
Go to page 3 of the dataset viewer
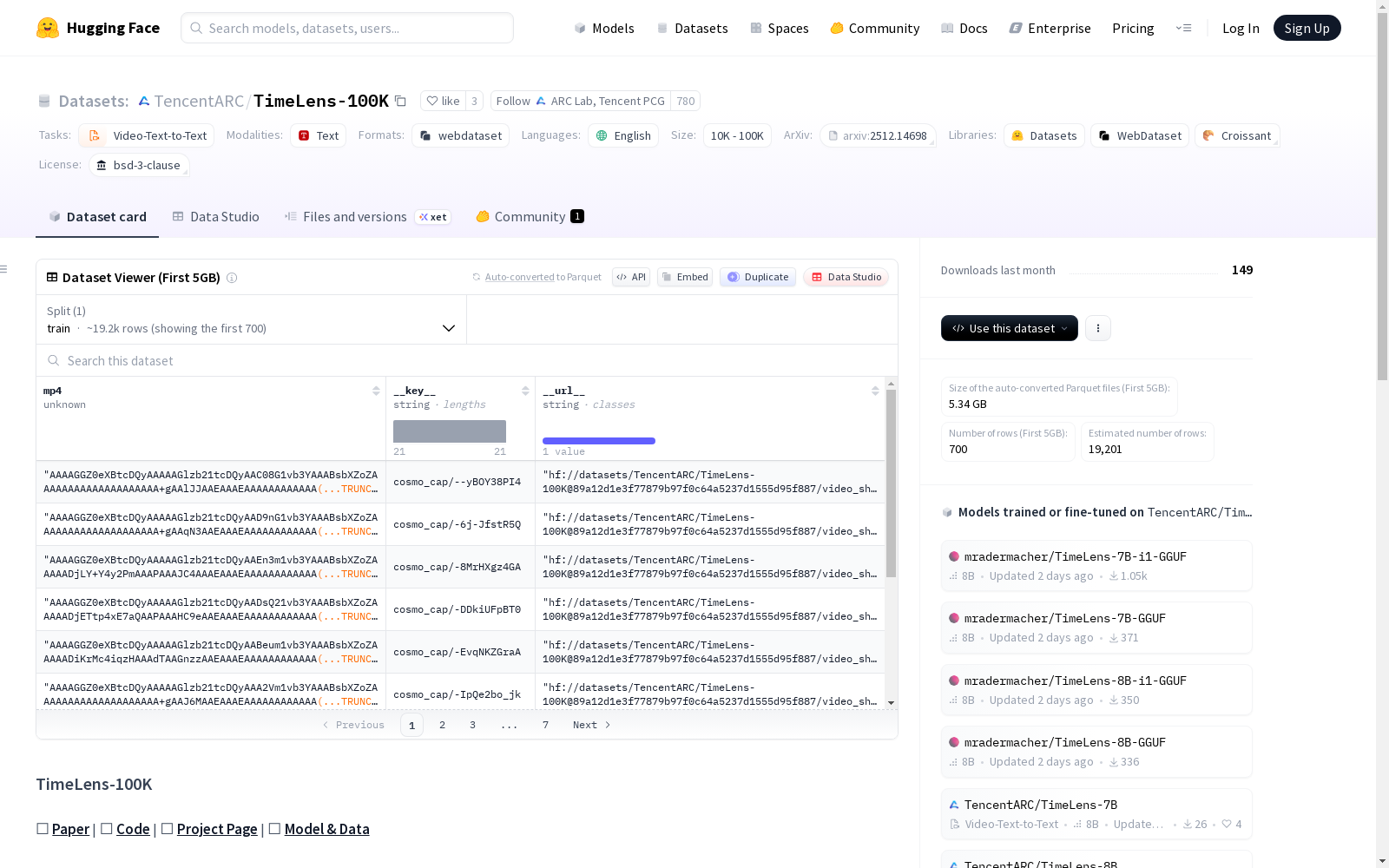click(x=472, y=725)
